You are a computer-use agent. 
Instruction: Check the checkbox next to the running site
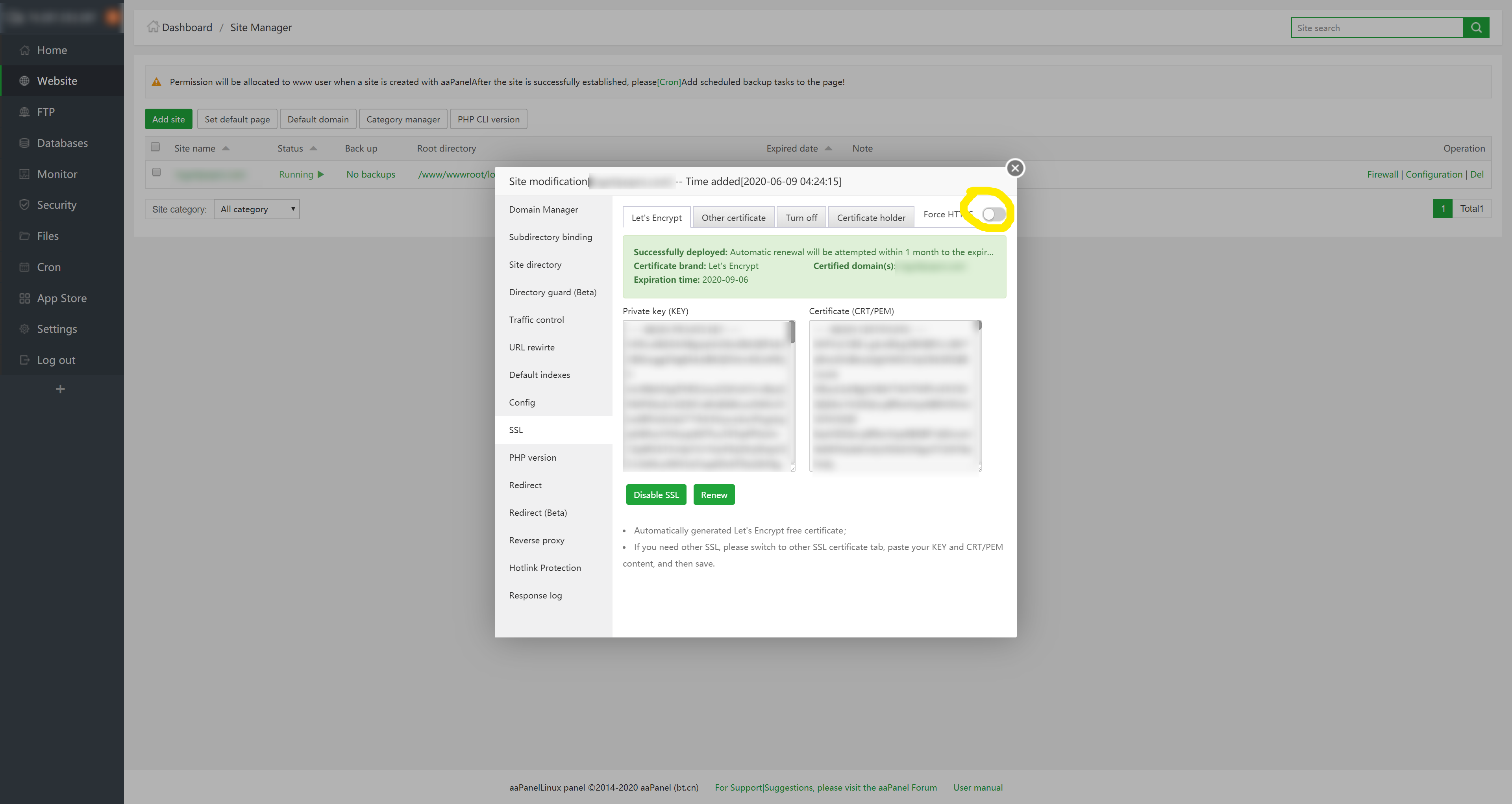pos(156,172)
